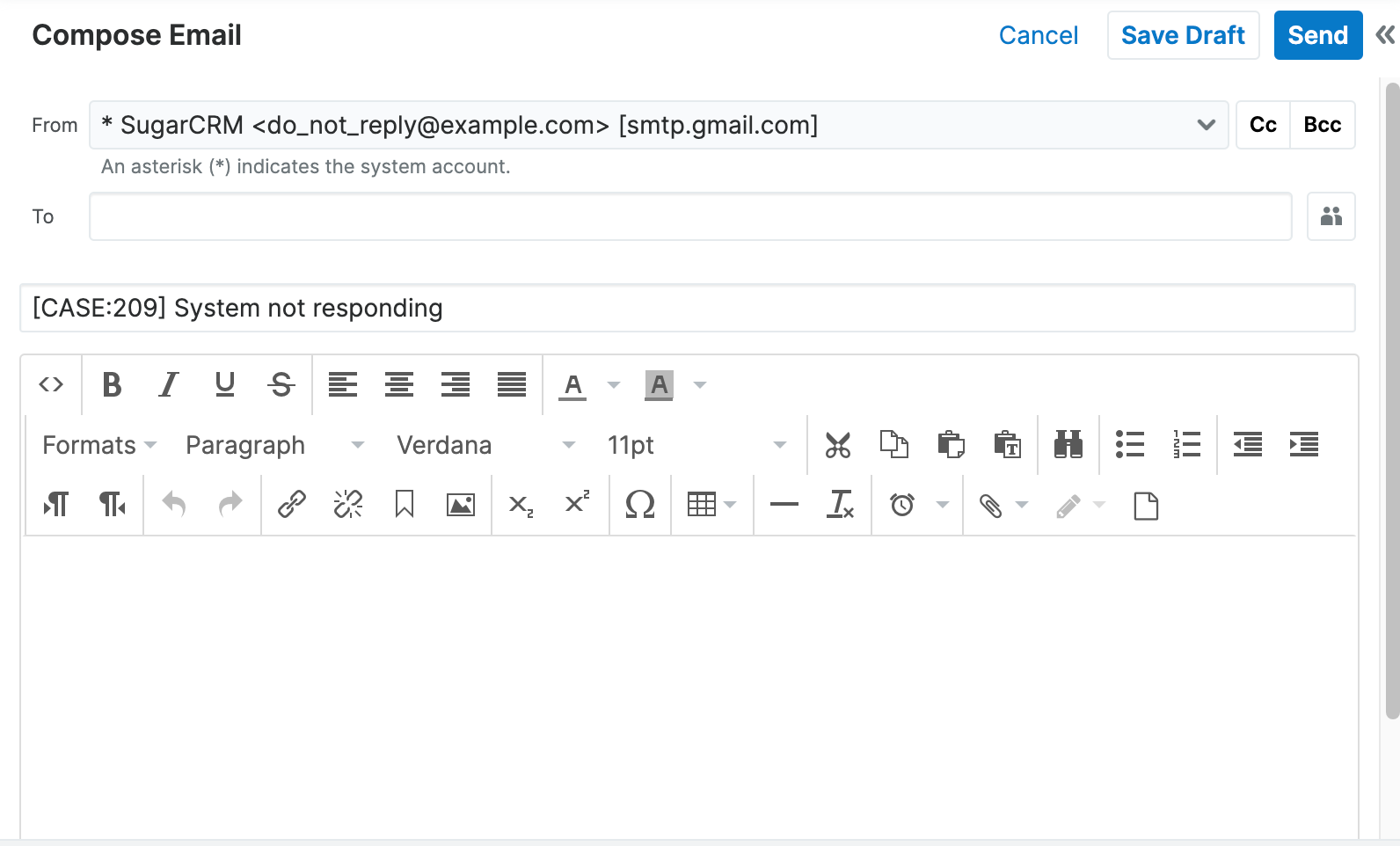The width and height of the screenshot is (1400, 846).
Task: Open the Formats menu
Action: pos(98,445)
